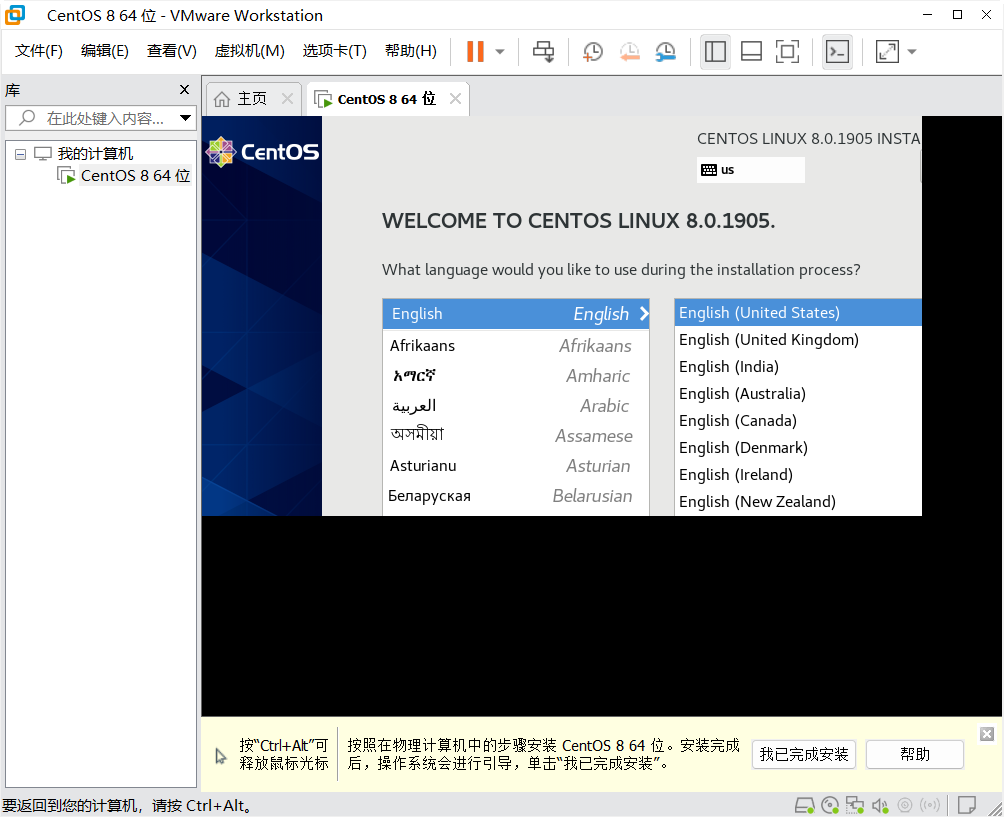Choose English (India) locale
The image size is (1004, 817).
798,367
